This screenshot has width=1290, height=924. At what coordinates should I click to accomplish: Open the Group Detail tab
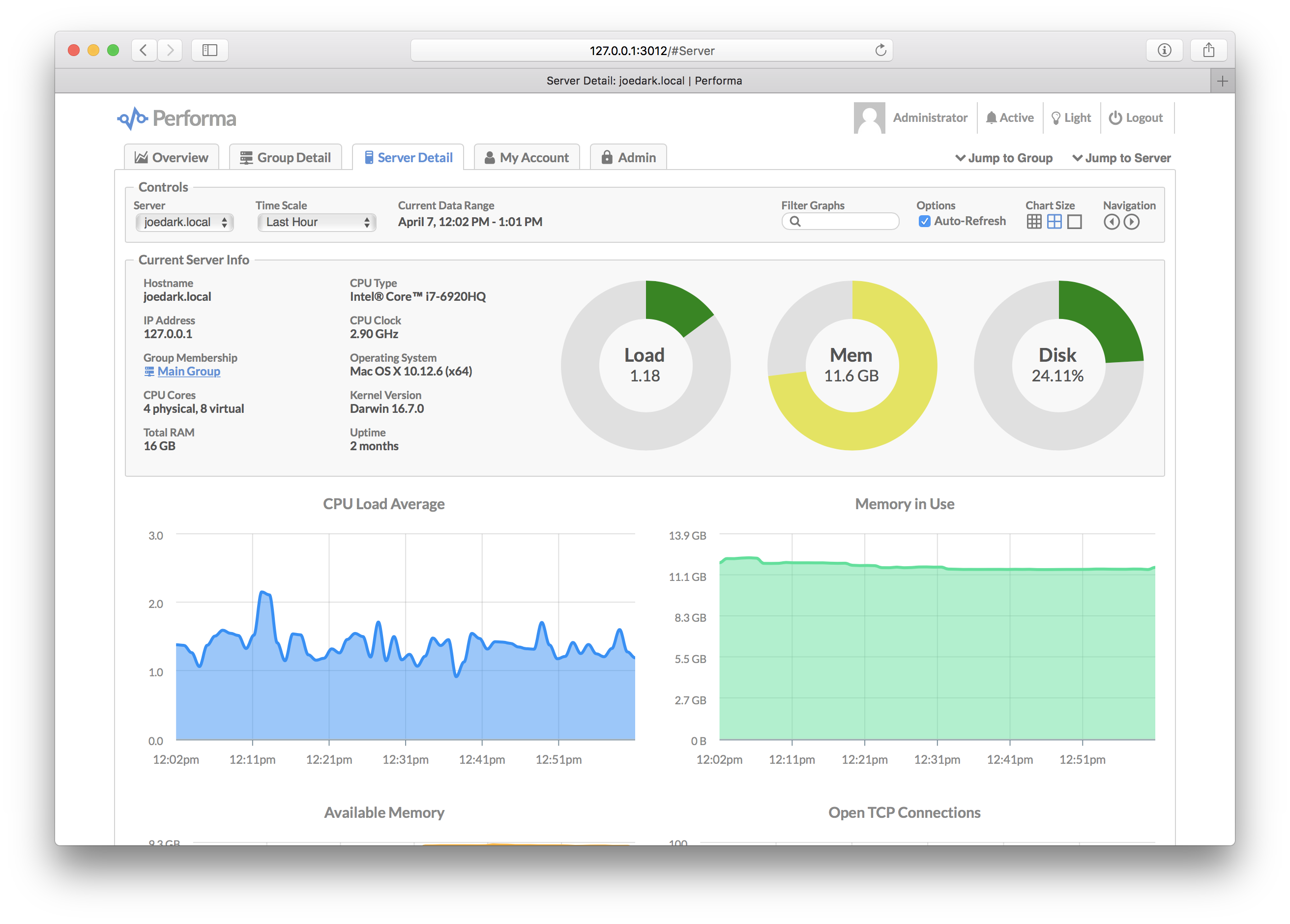click(286, 157)
